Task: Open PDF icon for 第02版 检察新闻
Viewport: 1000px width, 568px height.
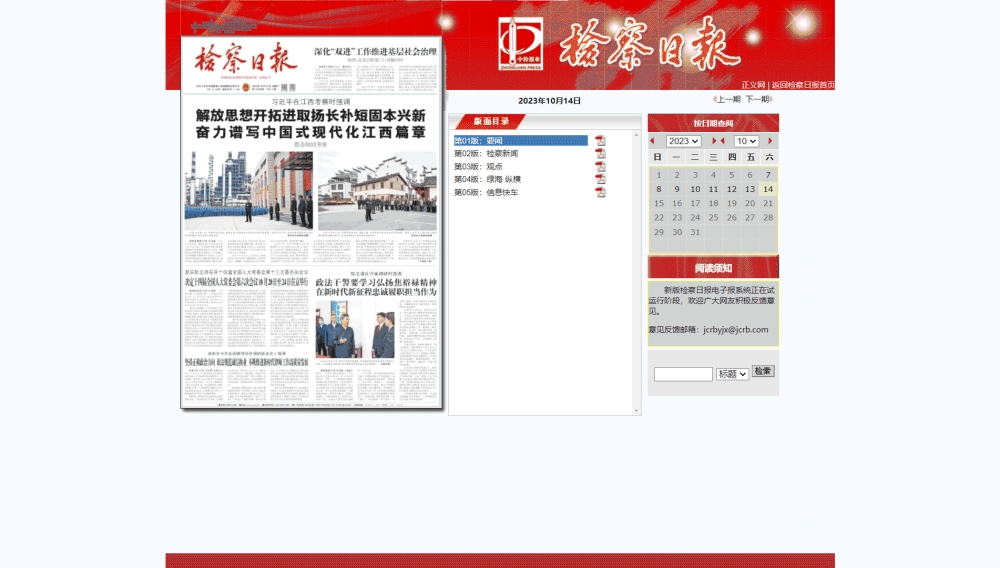Action: pos(600,154)
